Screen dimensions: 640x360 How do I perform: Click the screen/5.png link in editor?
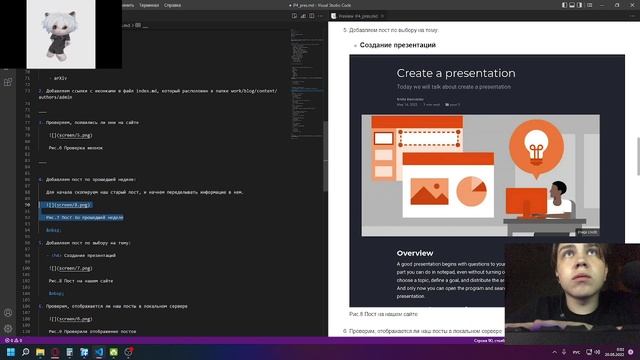[74, 135]
